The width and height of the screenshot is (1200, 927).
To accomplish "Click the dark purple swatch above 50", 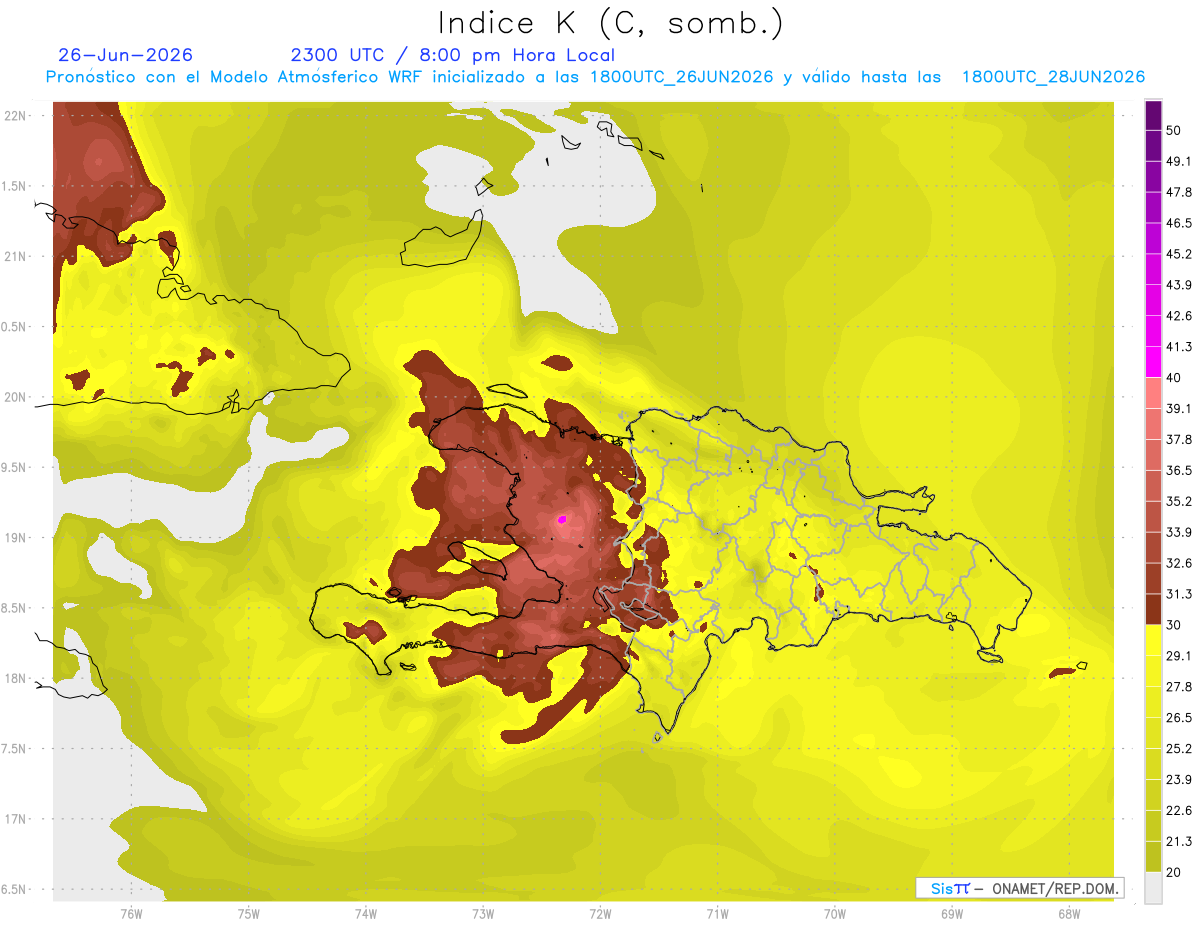I will pos(1153,115).
